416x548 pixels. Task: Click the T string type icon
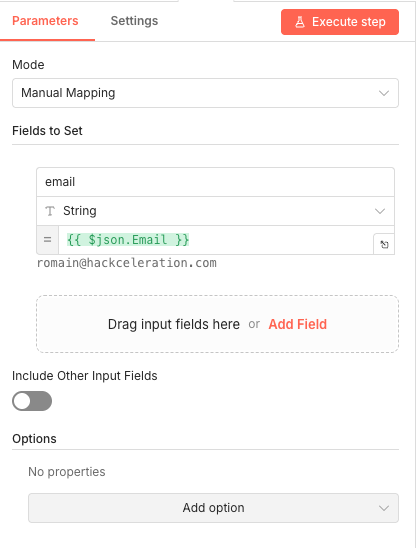(x=50, y=211)
